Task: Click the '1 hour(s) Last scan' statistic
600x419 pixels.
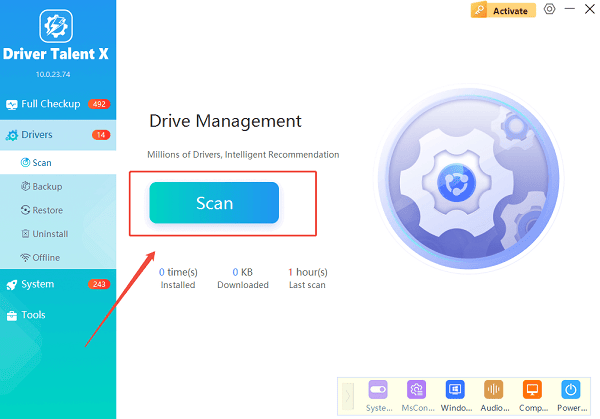Action: (308, 278)
